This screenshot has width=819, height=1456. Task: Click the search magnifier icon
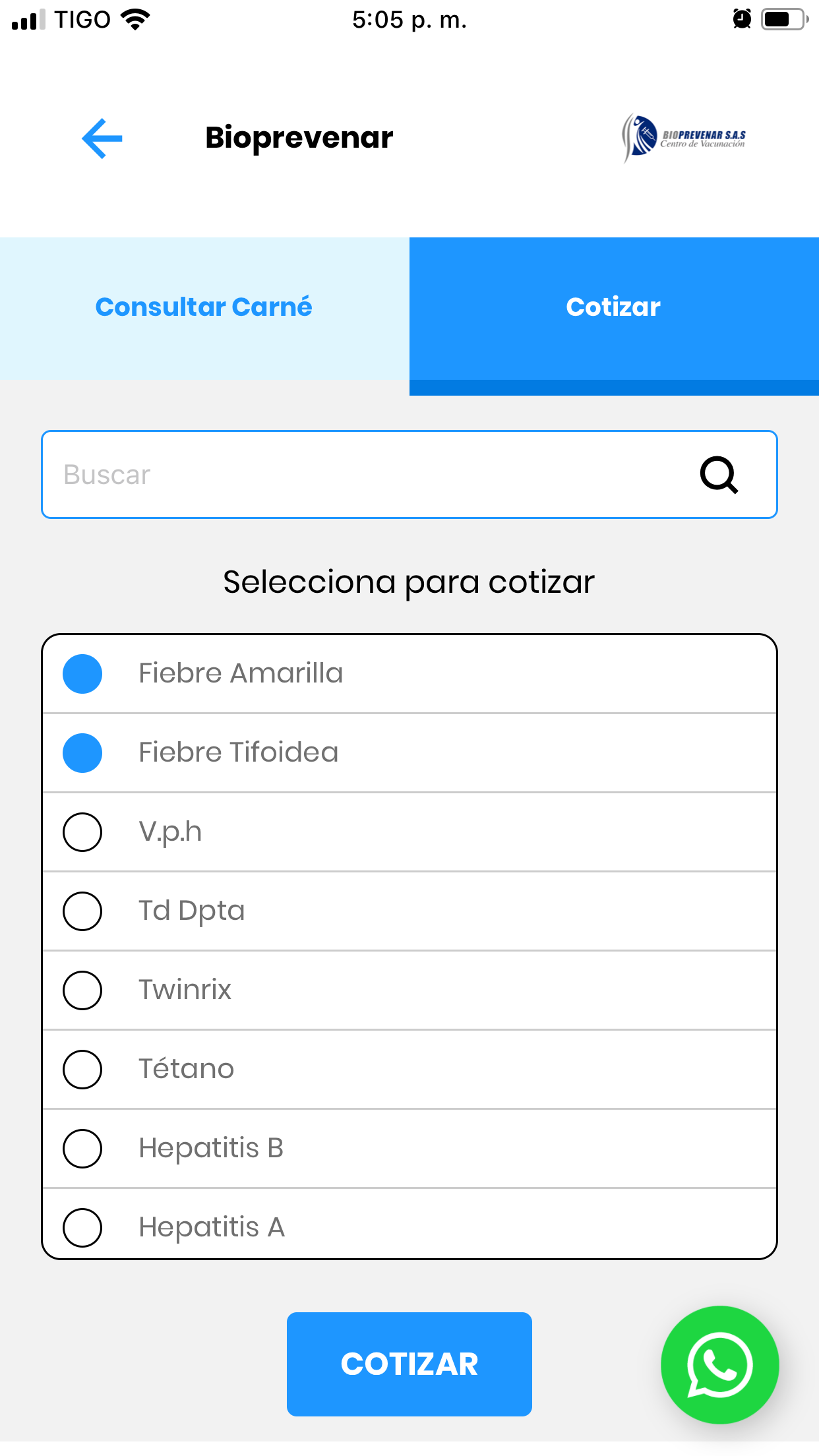(719, 475)
